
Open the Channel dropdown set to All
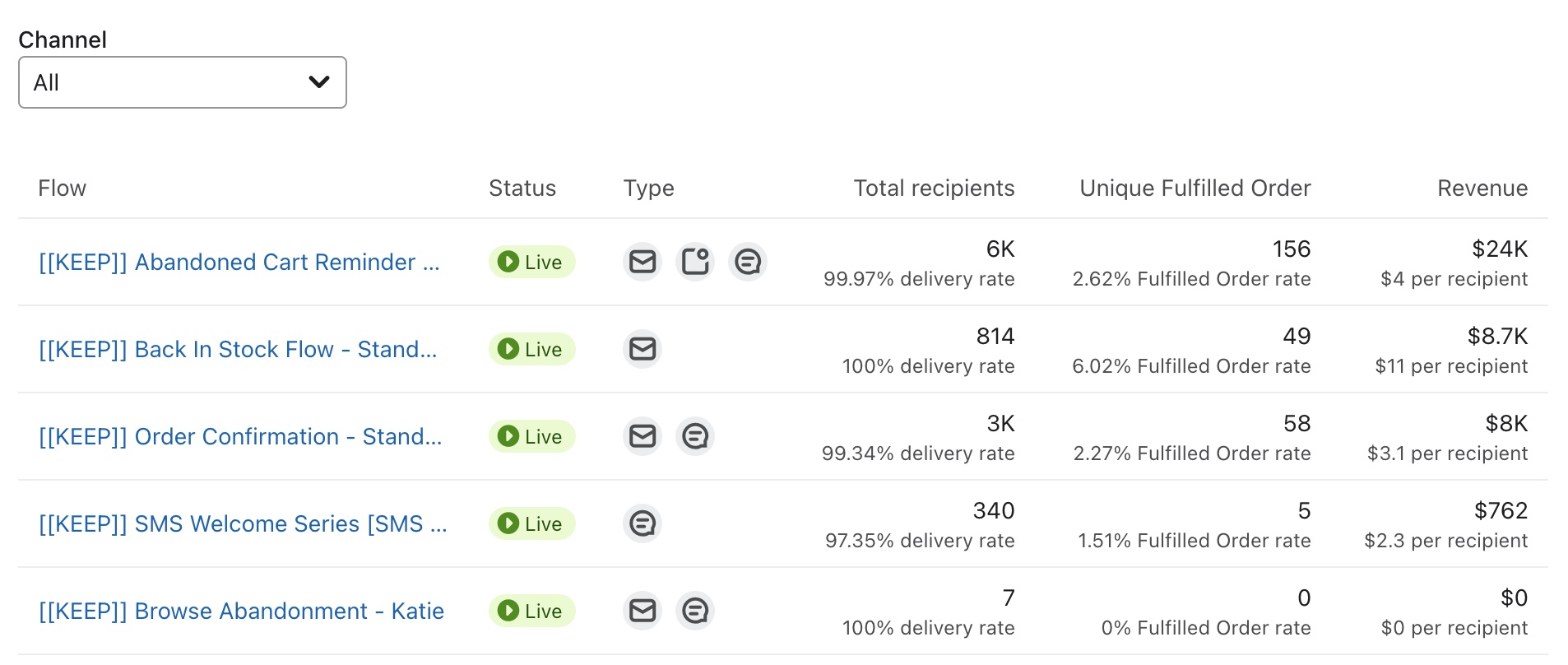pyautogui.click(x=182, y=82)
